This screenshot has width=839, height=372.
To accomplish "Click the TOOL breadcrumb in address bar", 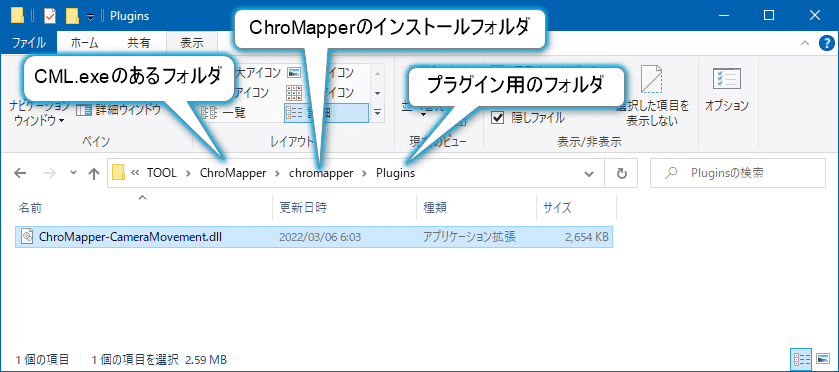I will click(x=161, y=173).
